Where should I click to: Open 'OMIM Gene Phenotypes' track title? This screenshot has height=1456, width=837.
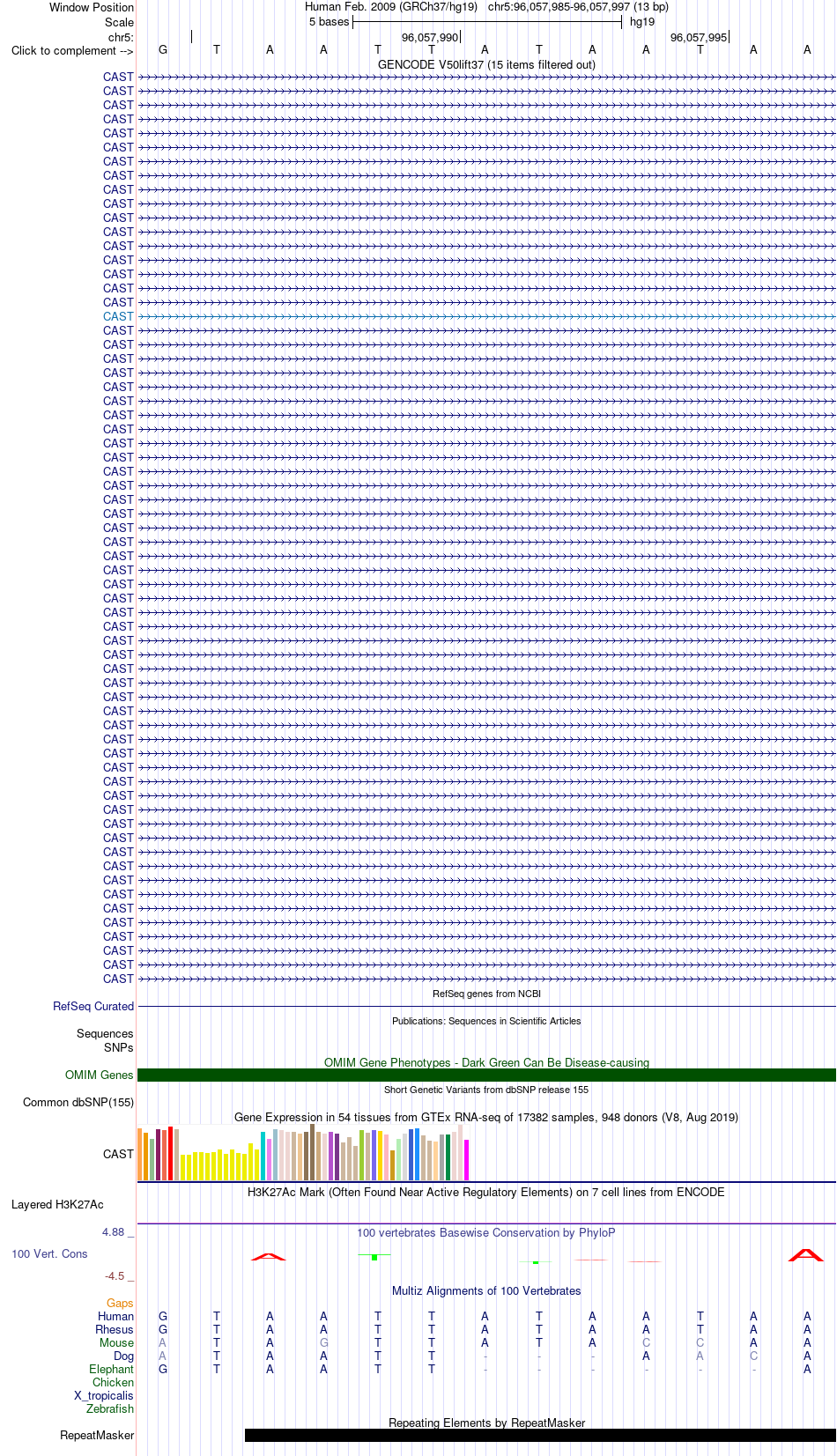(x=486, y=1062)
